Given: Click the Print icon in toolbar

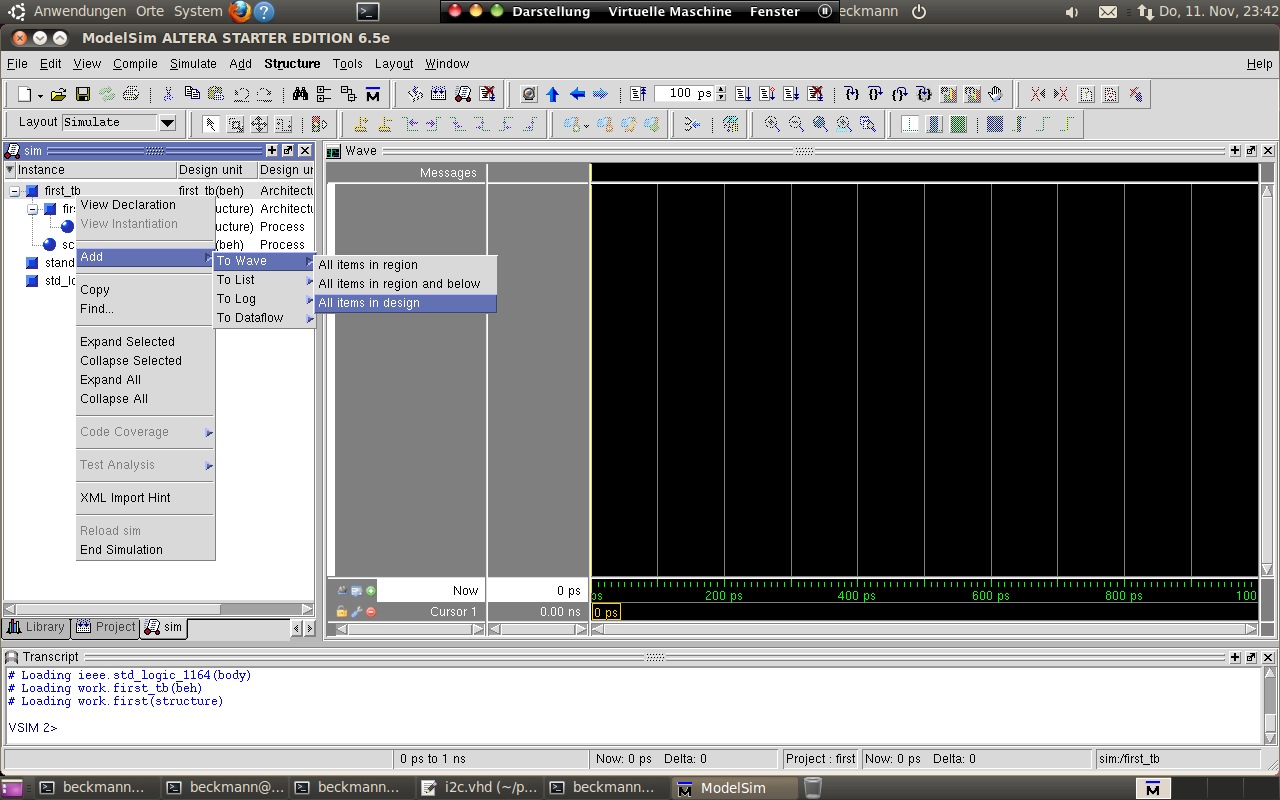Looking at the screenshot, I should click(x=131, y=94).
